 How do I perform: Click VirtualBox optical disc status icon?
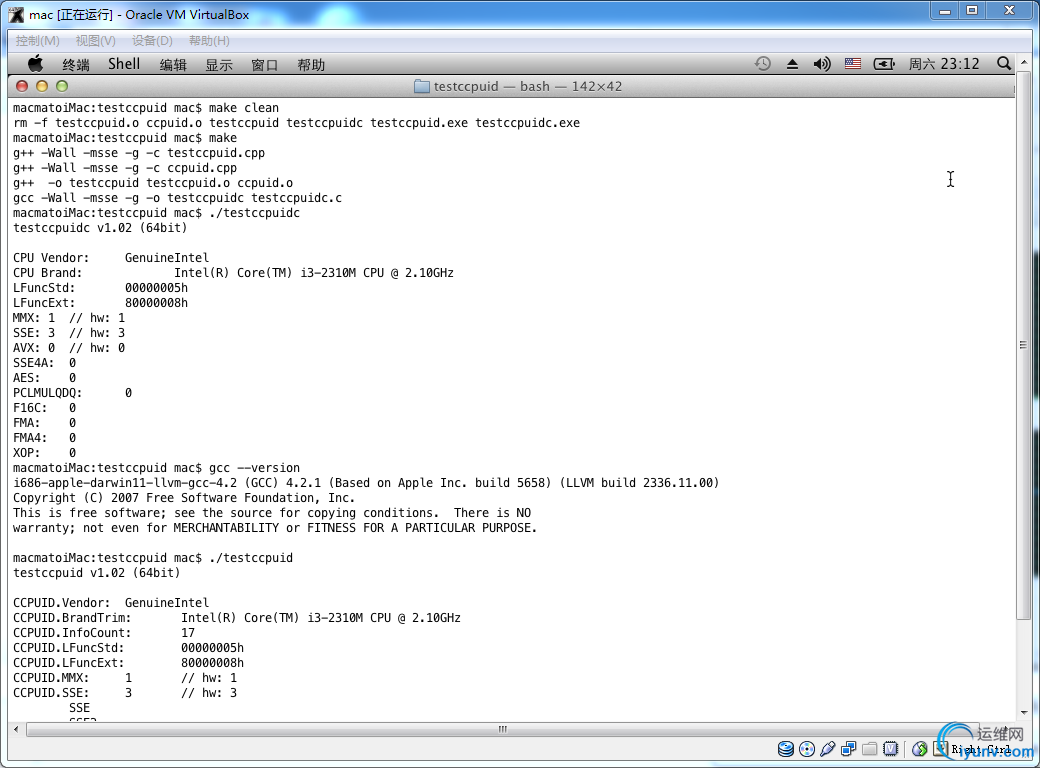pos(807,749)
